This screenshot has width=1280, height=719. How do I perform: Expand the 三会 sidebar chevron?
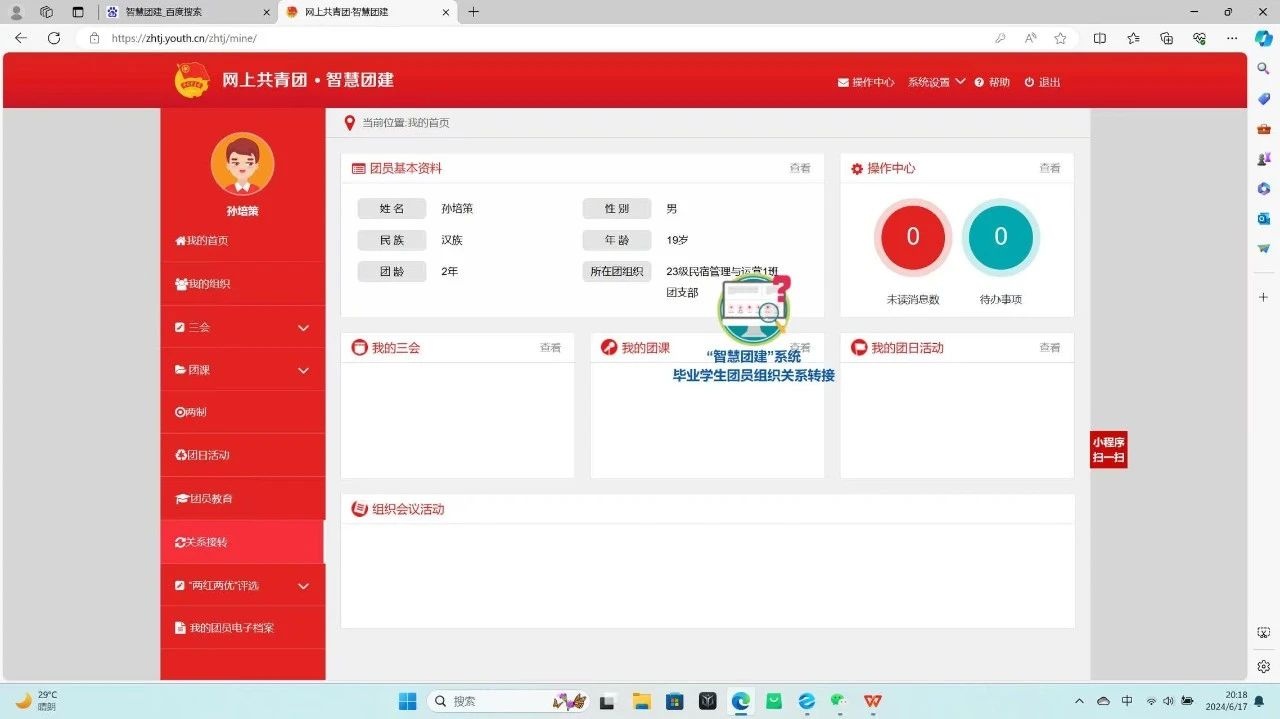(x=303, y=328)
